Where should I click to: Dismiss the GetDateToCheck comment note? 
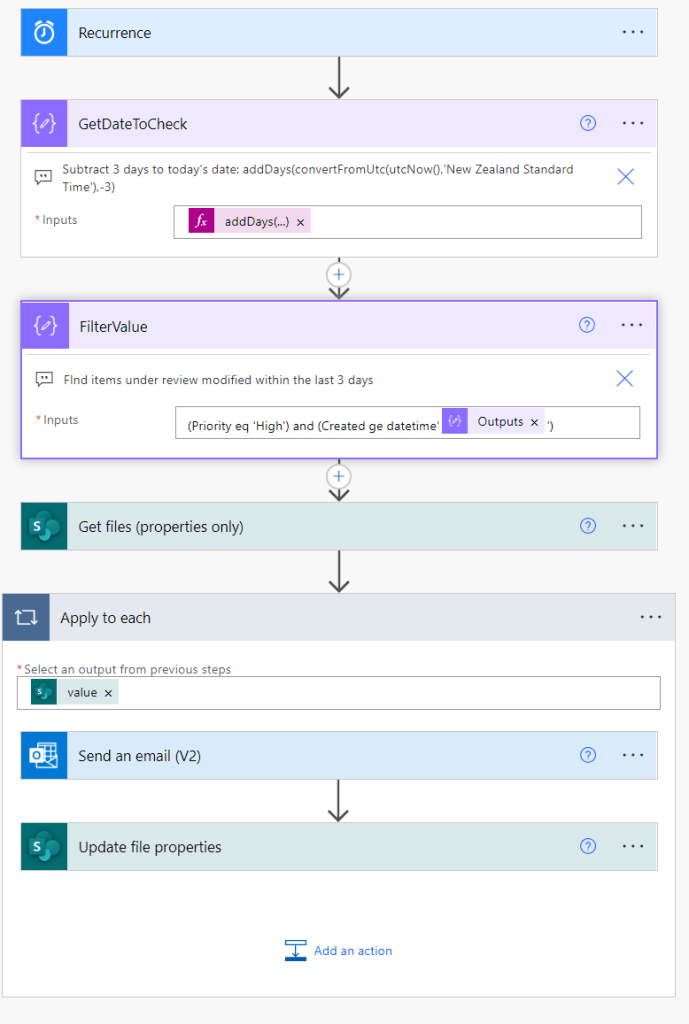pyautogui.click(x=625, y=177)
